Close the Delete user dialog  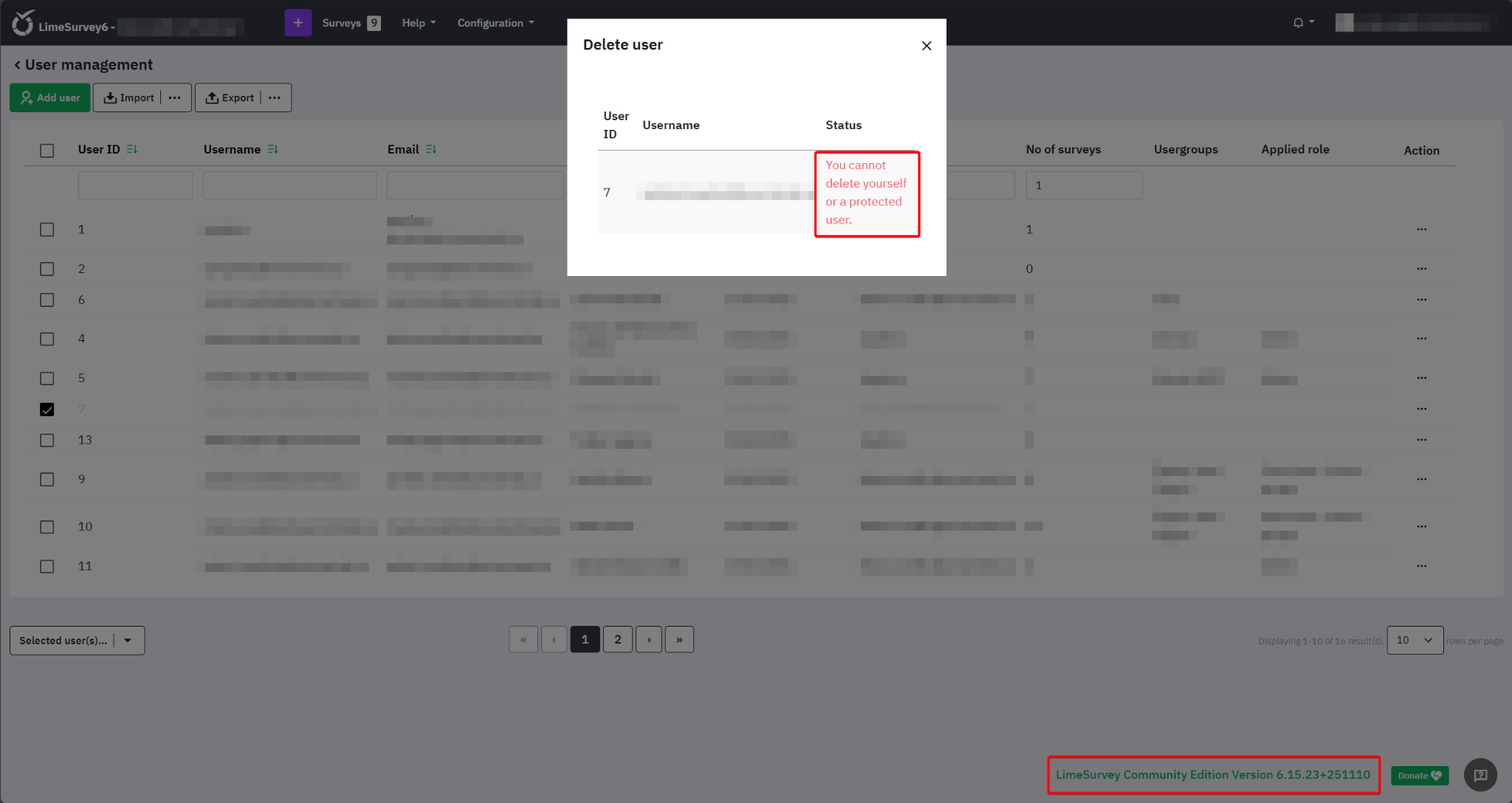[927, 46]
